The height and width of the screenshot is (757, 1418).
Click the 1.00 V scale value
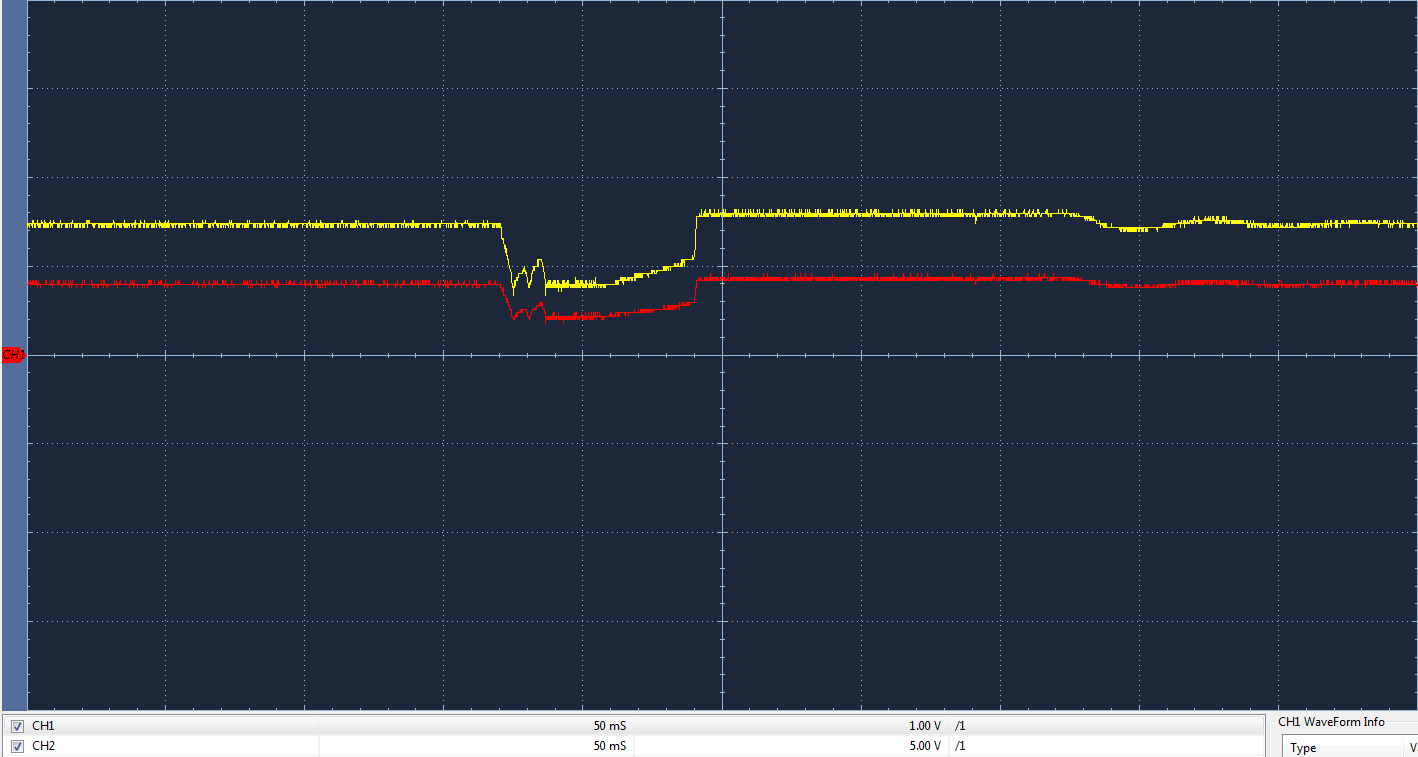(x=924, y=726)
